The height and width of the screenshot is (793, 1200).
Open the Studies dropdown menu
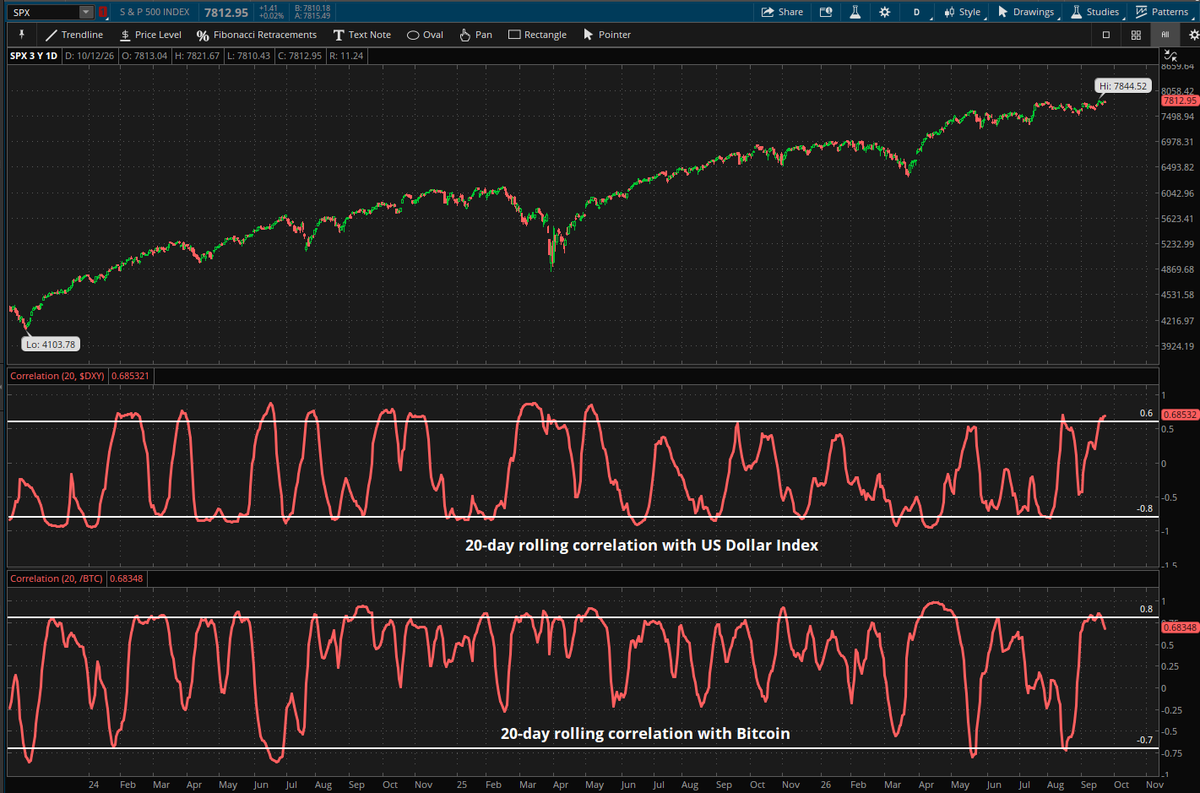pos(1096,12)
